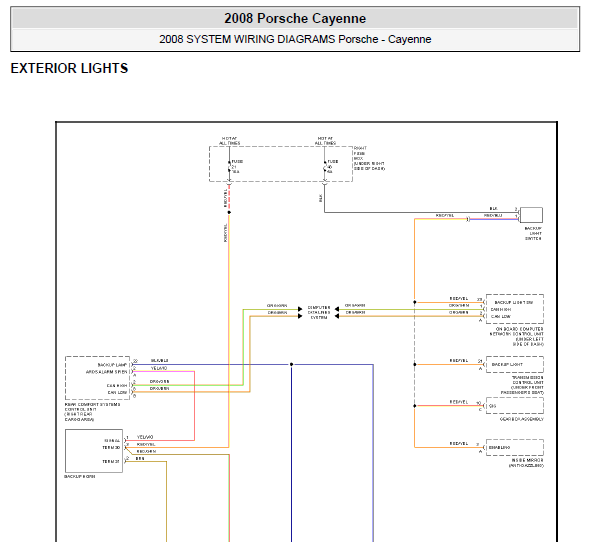The image size is (600, 542).
Task: Click the 'RED/GRN' wire label at backup horn
Action: 146,451
